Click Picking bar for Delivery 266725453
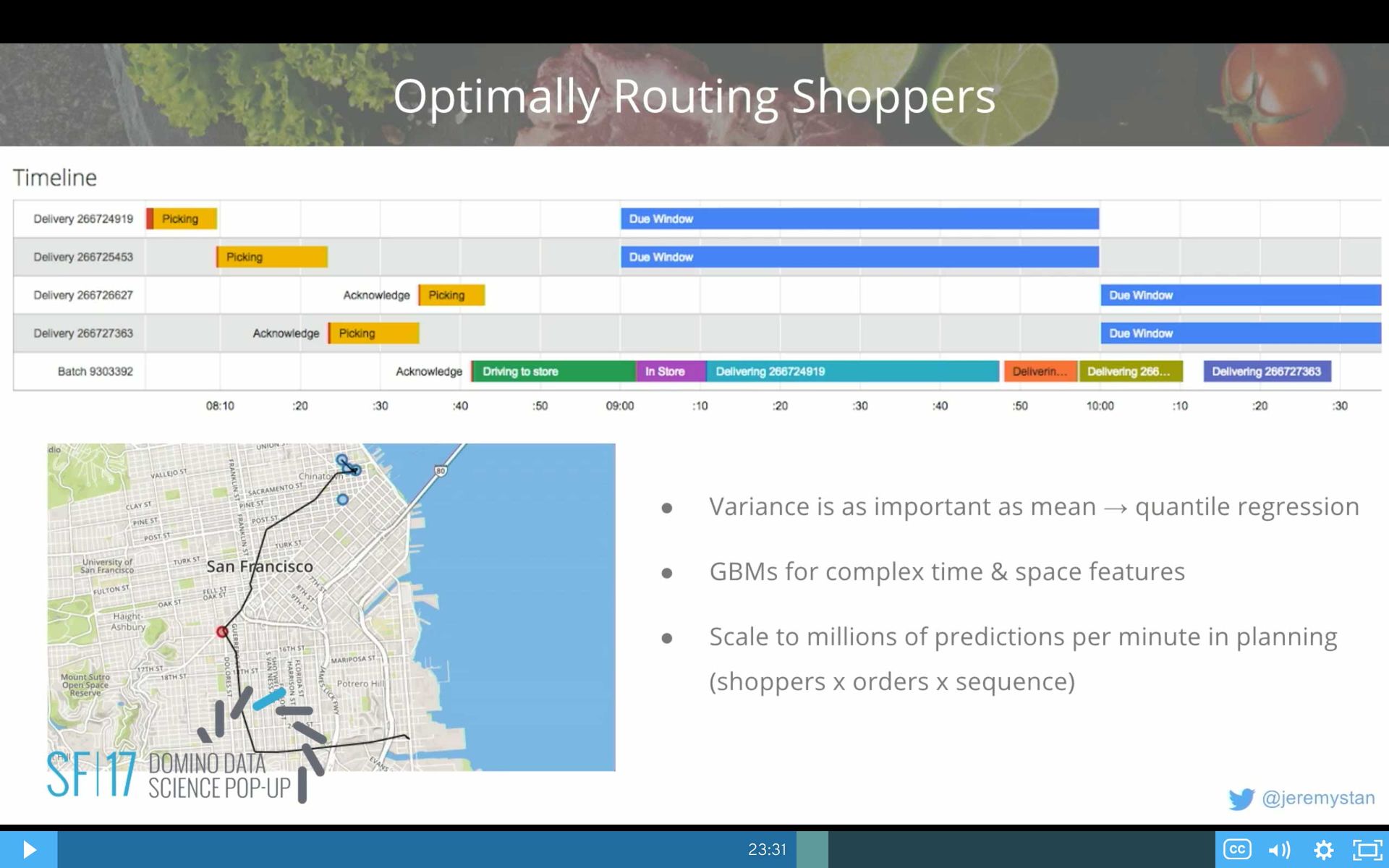The height and width of the screenshot is (868, 1389). [272, 257]
